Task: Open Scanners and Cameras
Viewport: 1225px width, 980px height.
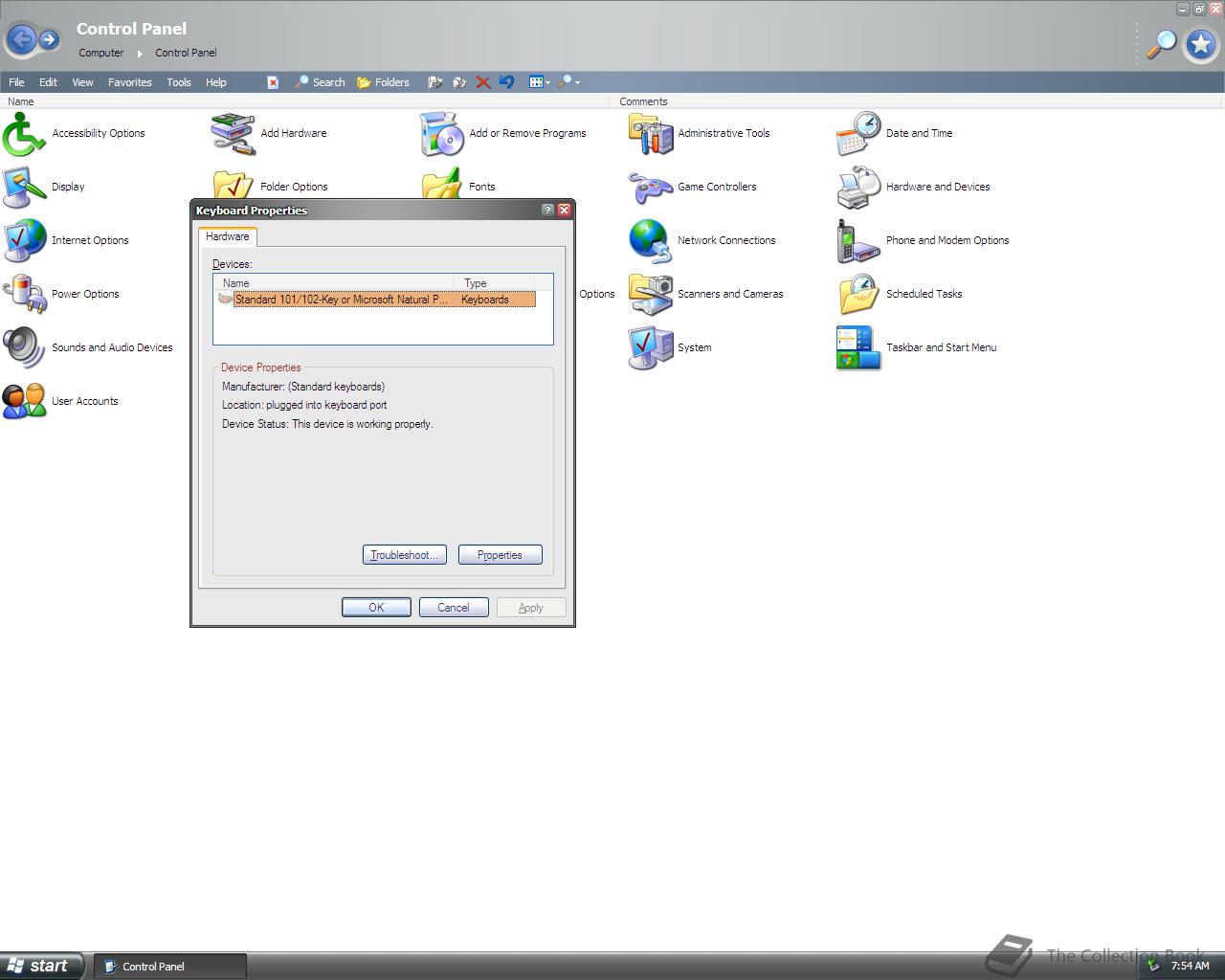Action: click(706, 295)
